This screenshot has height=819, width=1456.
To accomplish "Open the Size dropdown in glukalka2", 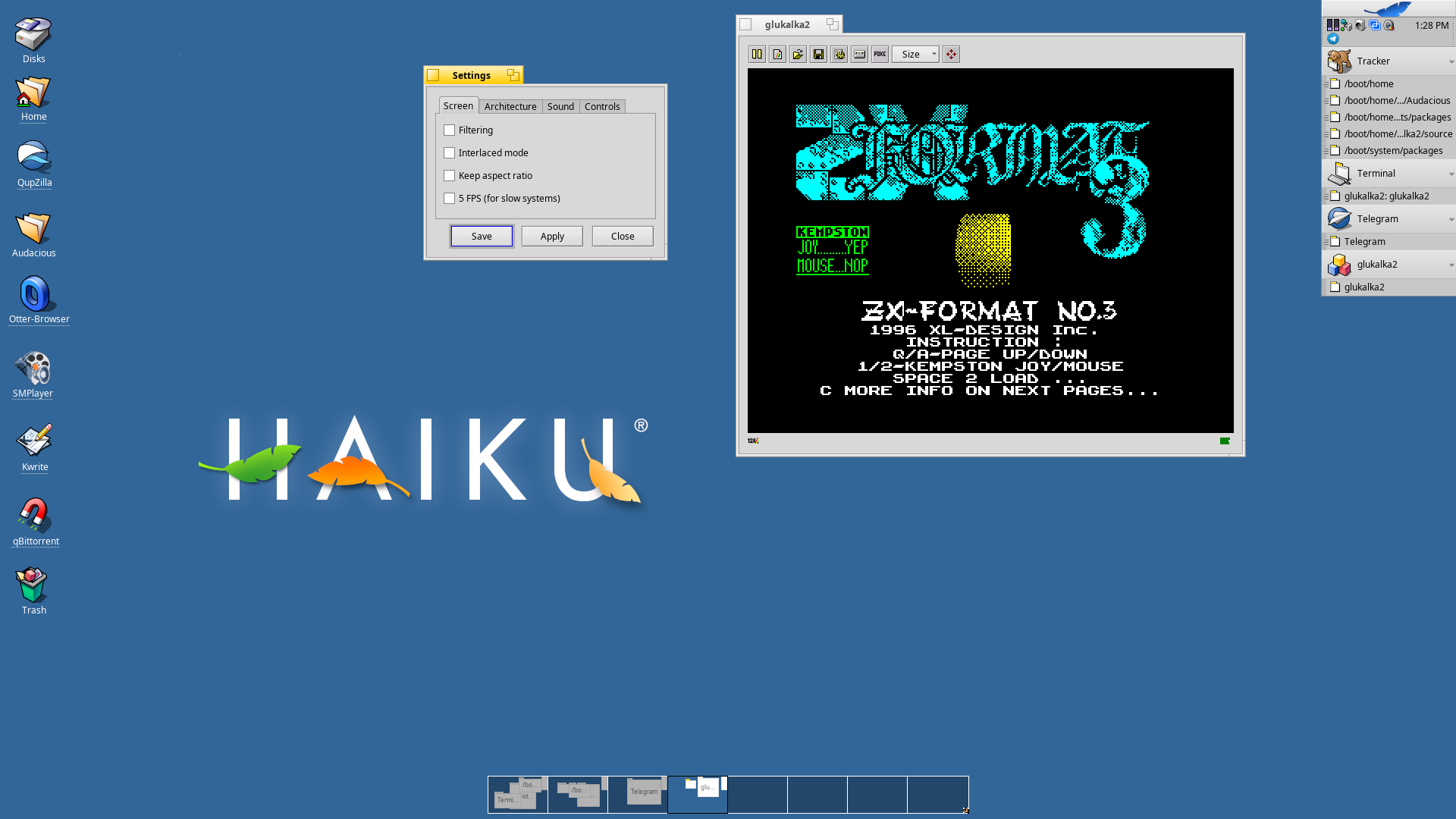I will [915, 54].
